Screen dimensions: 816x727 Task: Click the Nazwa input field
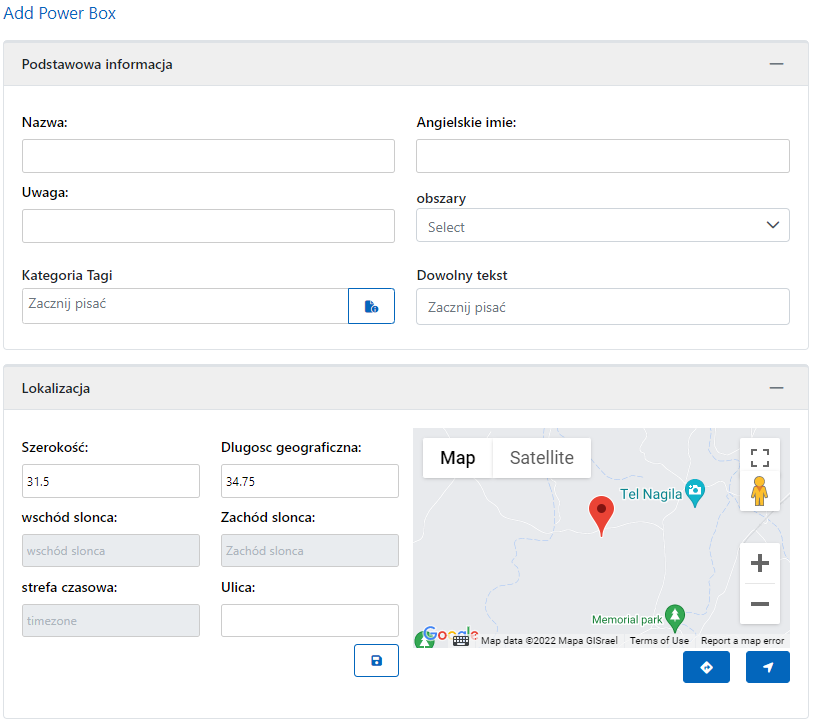(208, 156)
